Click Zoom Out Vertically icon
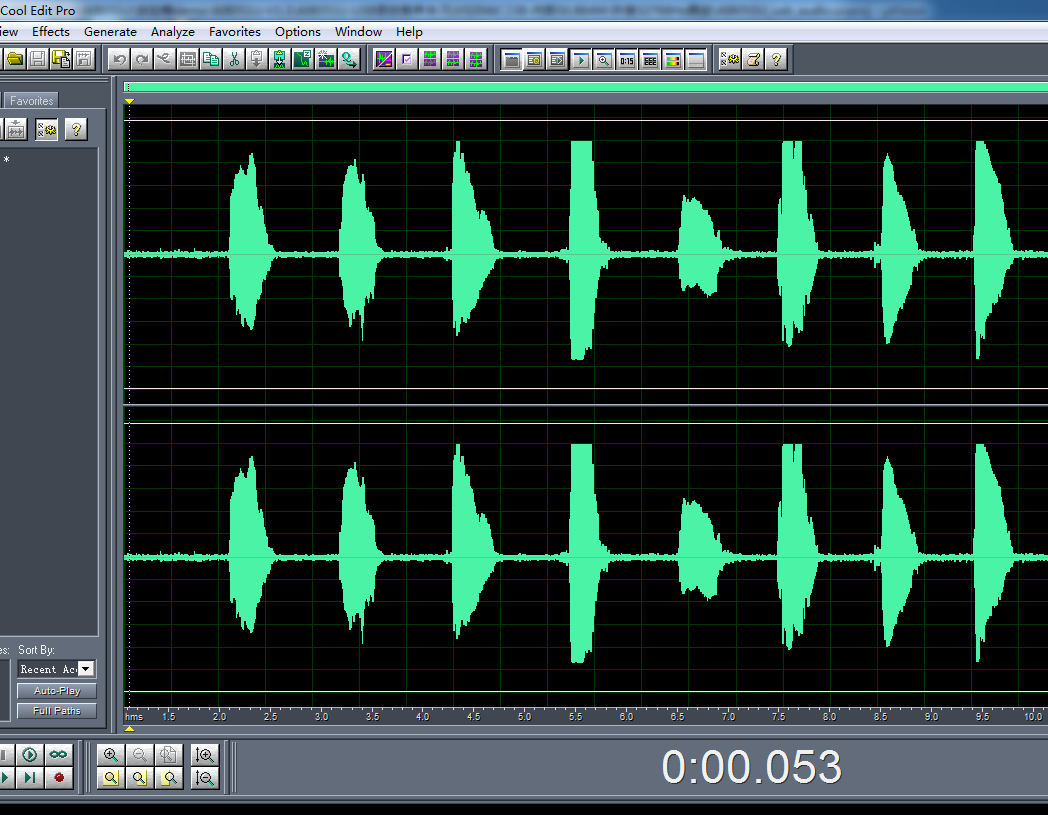The image size is (1048, 815). (x=205, y=778)
